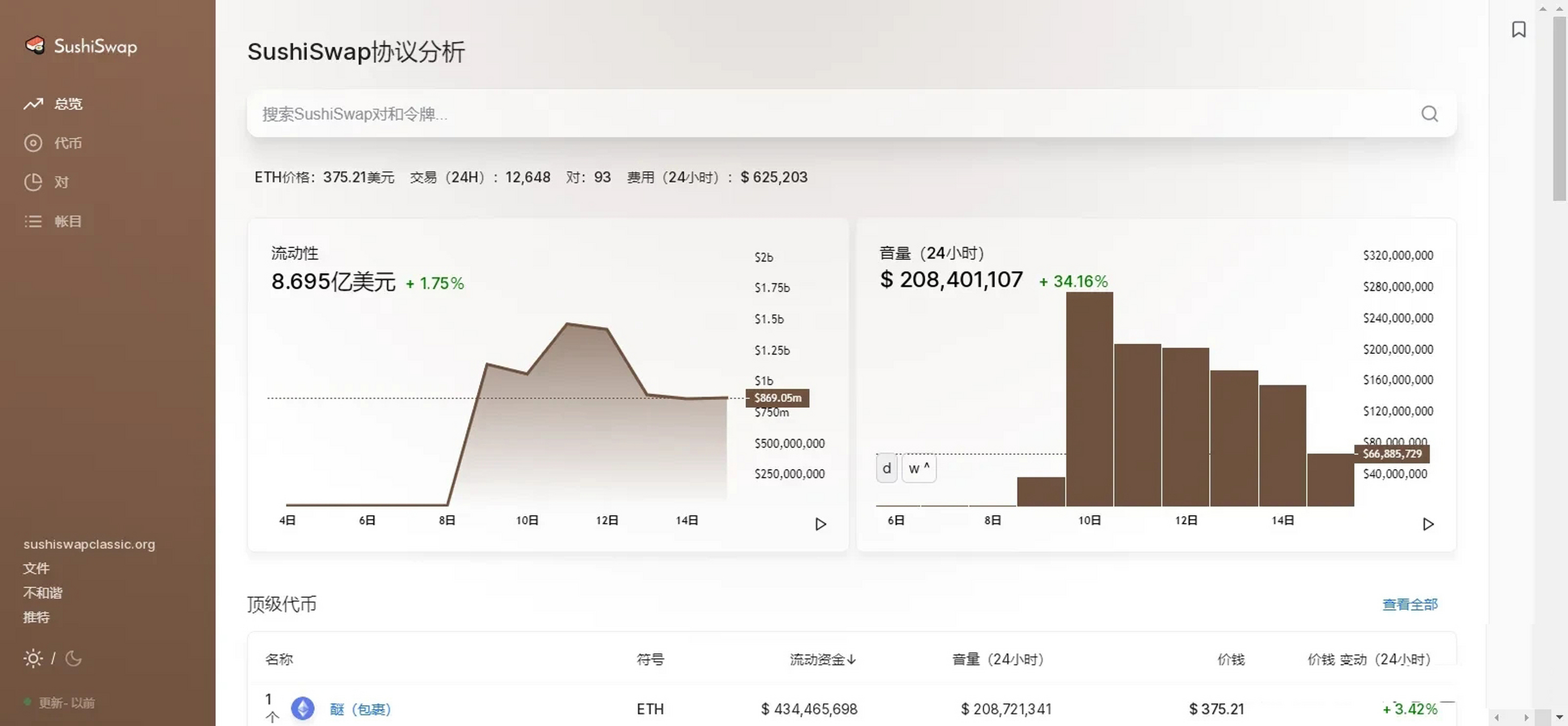Click the + 34.16% volume change
The height and width of the screenshot is (726, 1568).
pos(1074,281)
